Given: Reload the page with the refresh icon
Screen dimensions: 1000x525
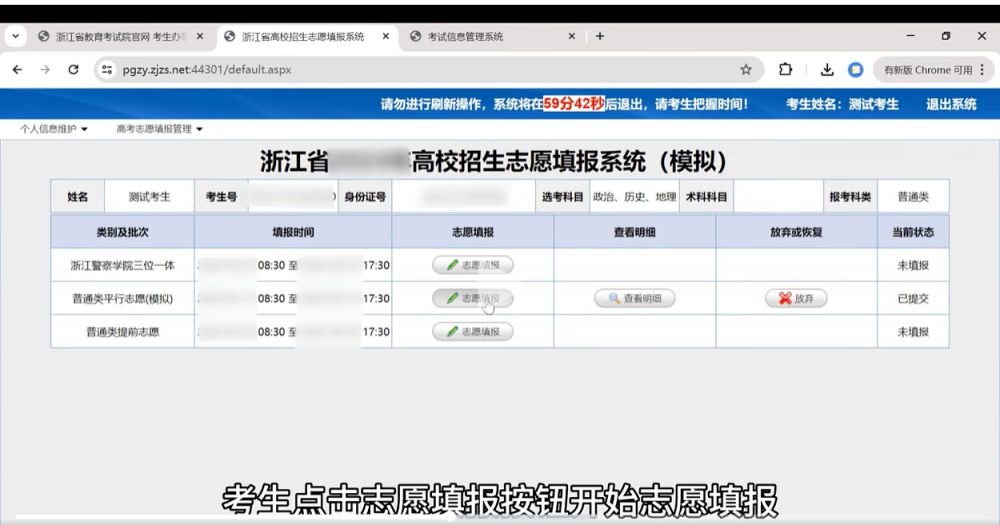Looking at the screenshot, I should pos(73,70).
